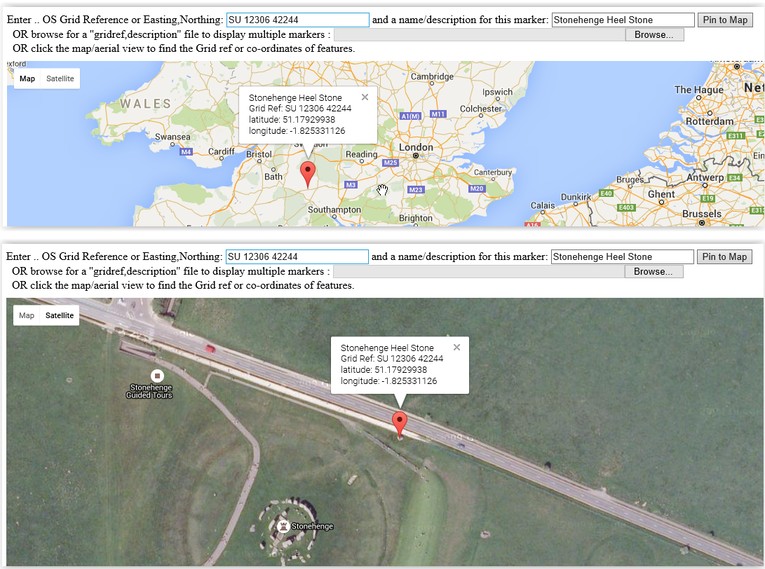765x569 pixels.
Task: Click the lower Browse... button
Action: [x=653, y=271]
